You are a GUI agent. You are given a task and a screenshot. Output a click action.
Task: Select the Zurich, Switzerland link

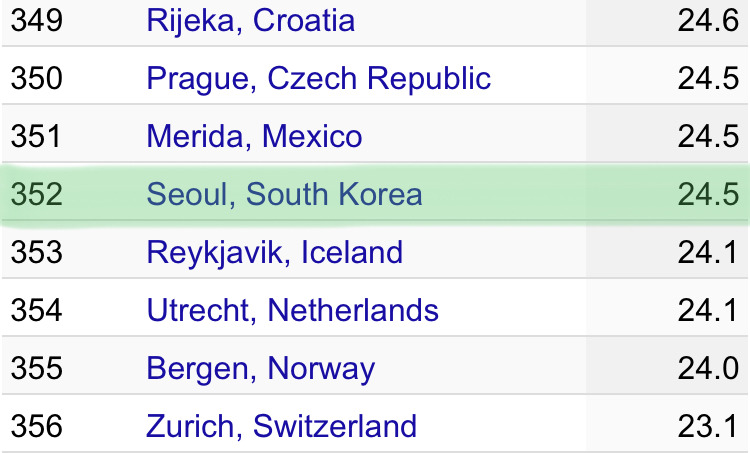coord(281,426)
